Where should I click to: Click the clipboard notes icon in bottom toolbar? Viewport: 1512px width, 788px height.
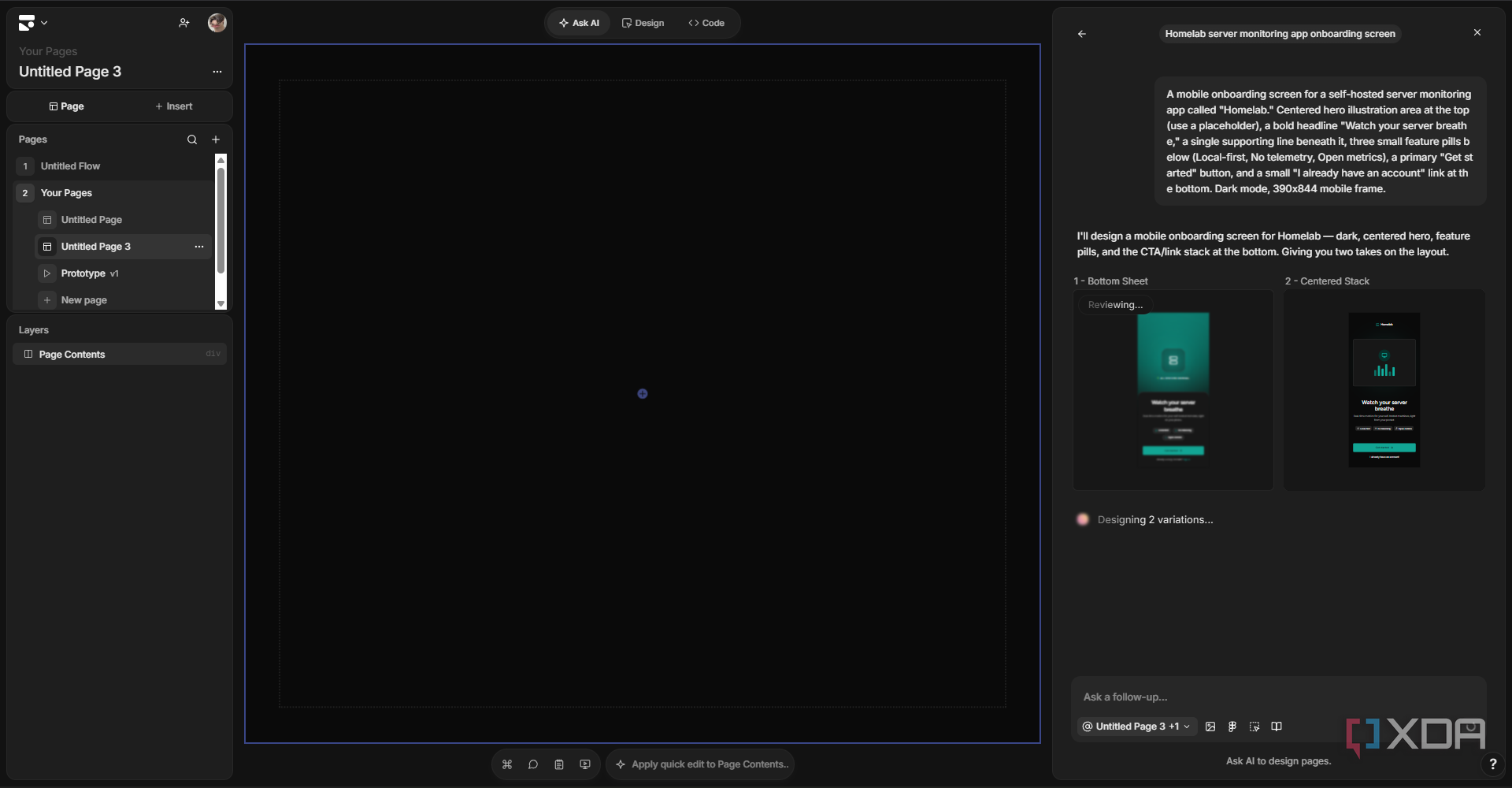click(559, 764)
